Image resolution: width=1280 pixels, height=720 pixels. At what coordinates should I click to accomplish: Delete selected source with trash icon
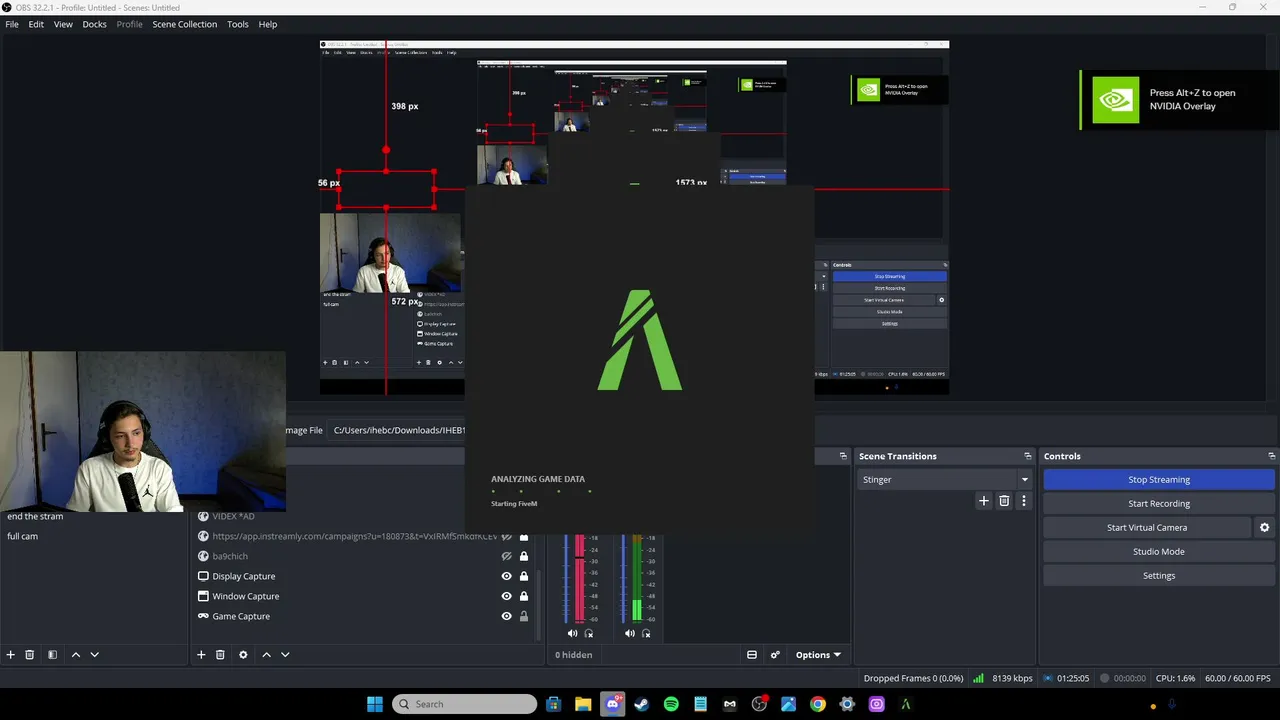coord(220,655)
